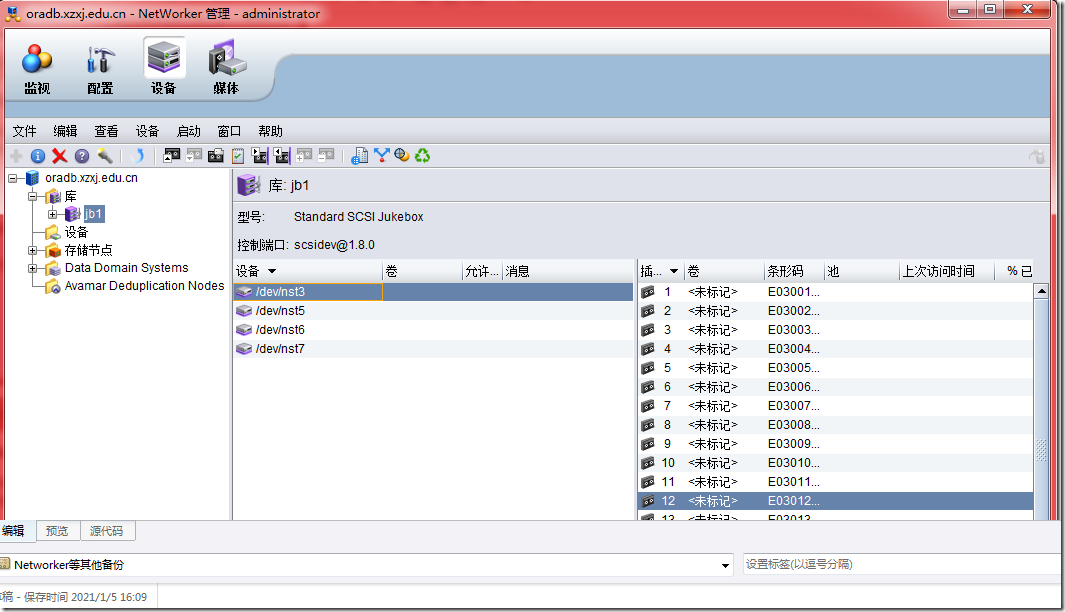Viewport: 1065px width, 612px height.
Task: Click the 设置标签 tag input field
Action: pos(900,564)
